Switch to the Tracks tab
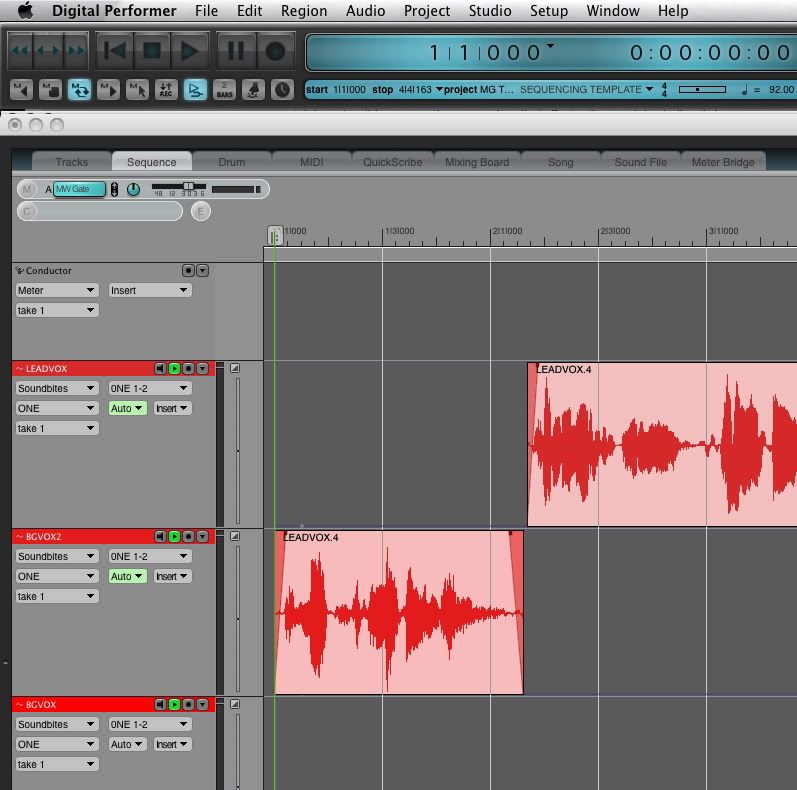The image size is (797, 790). (72, 162)
